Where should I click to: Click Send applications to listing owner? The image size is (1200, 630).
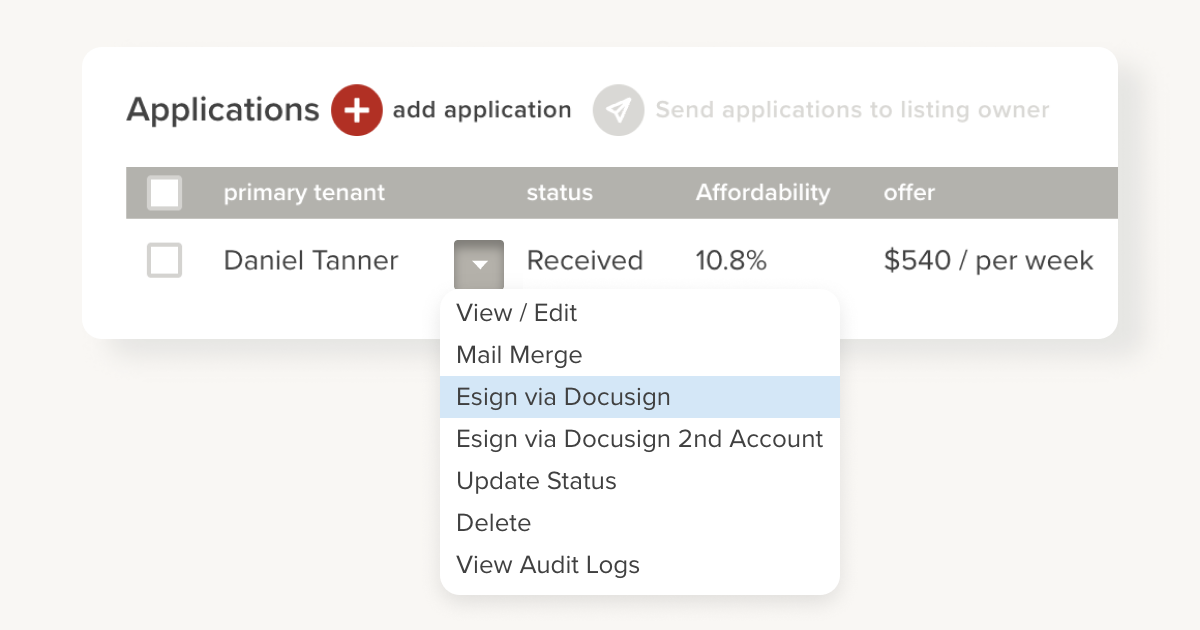point(852,110)
